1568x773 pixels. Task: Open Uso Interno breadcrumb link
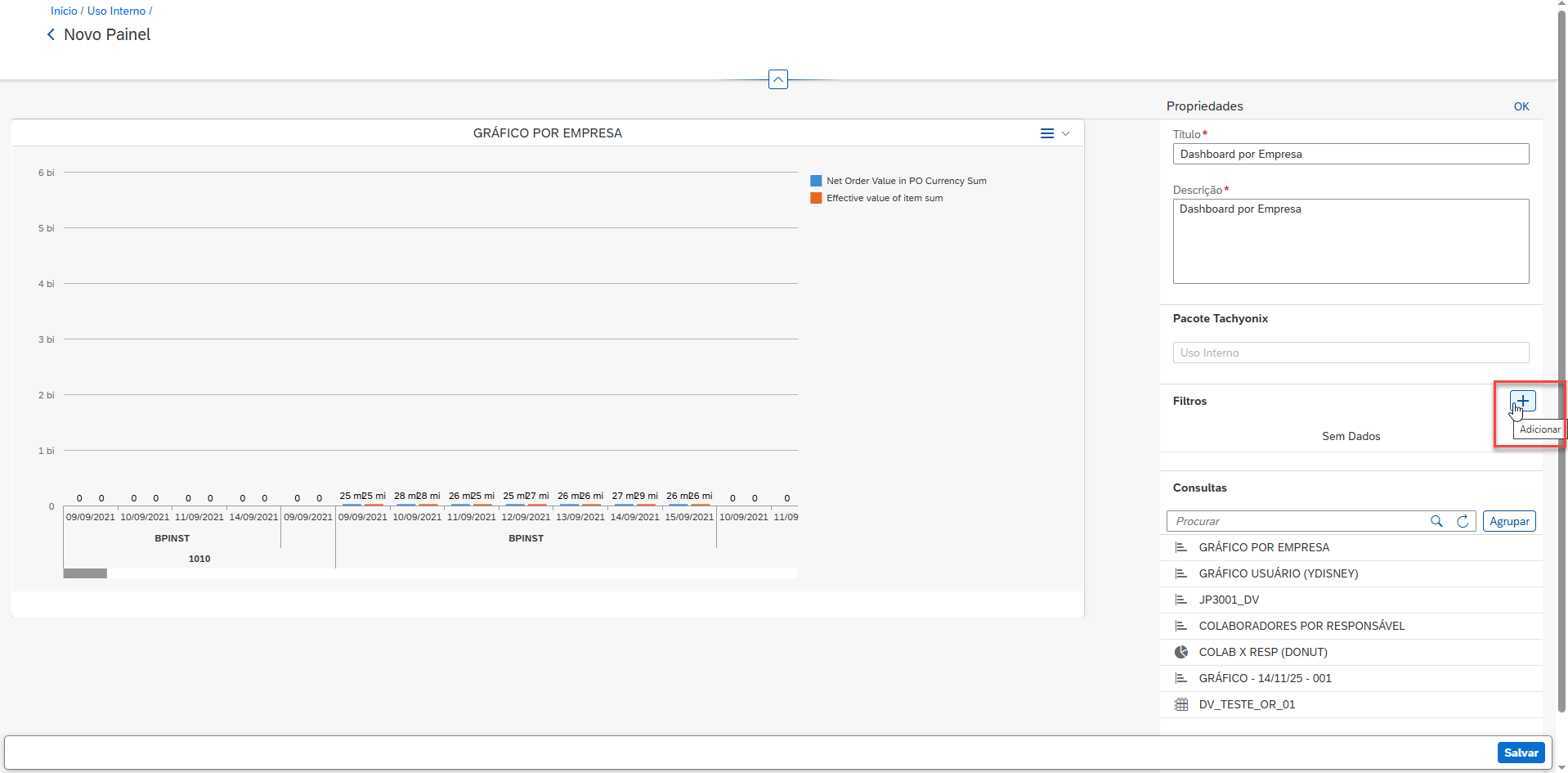[x=116, y=11]
